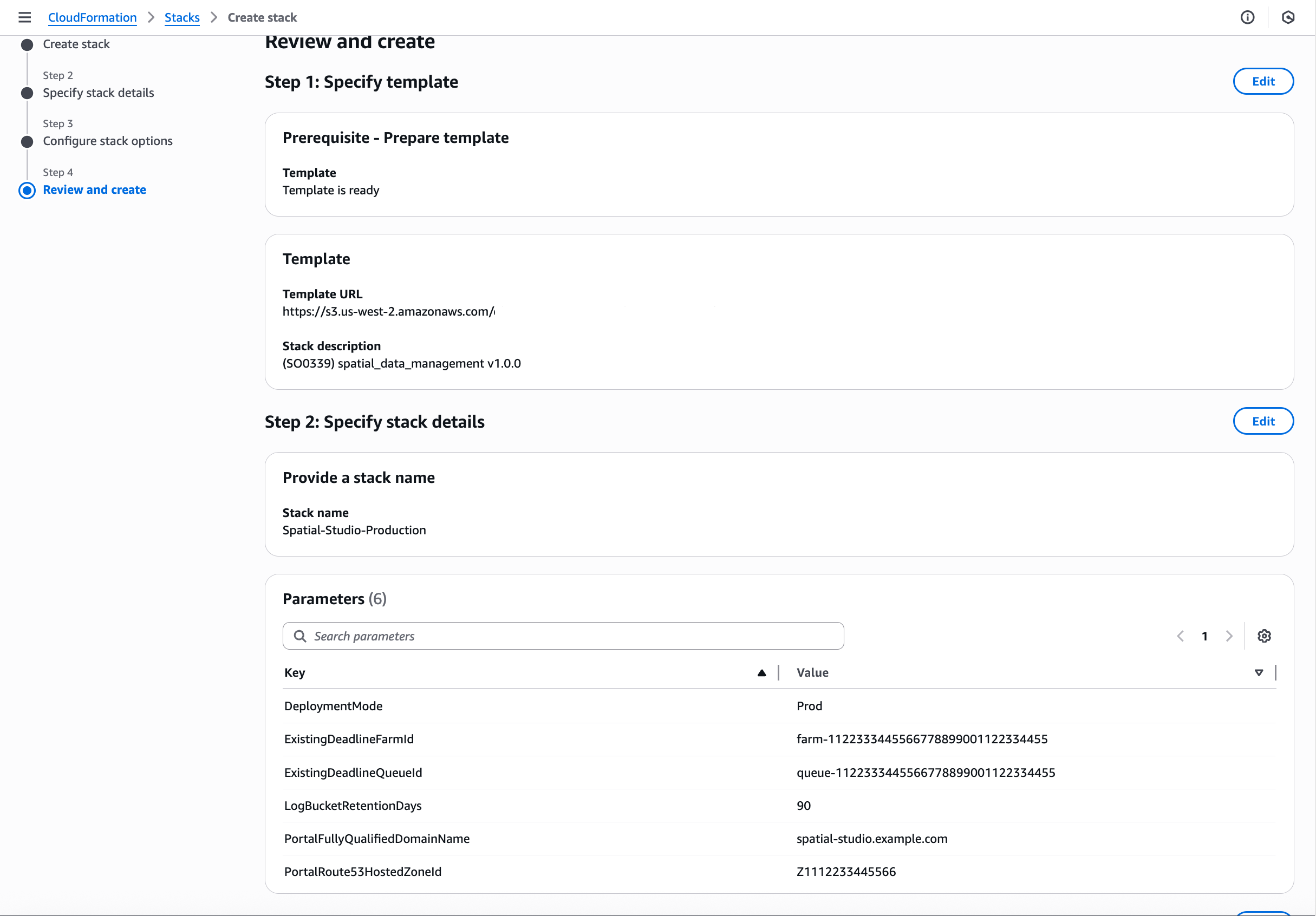This screenshot has height=916, width=1316.
Task: Open the parameters table preferences gear
Action: click(1265, 636)
